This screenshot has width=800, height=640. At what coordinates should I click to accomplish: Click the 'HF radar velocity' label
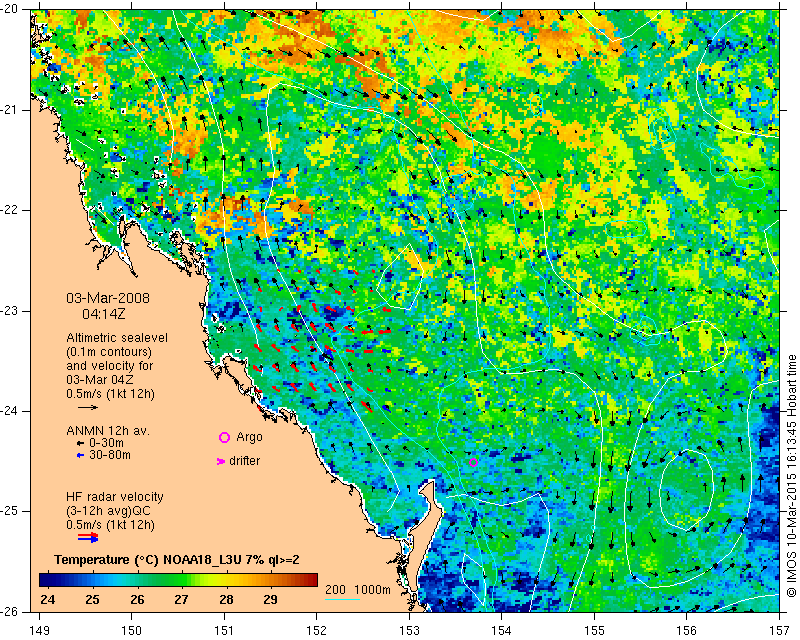[x=115, y=497]
